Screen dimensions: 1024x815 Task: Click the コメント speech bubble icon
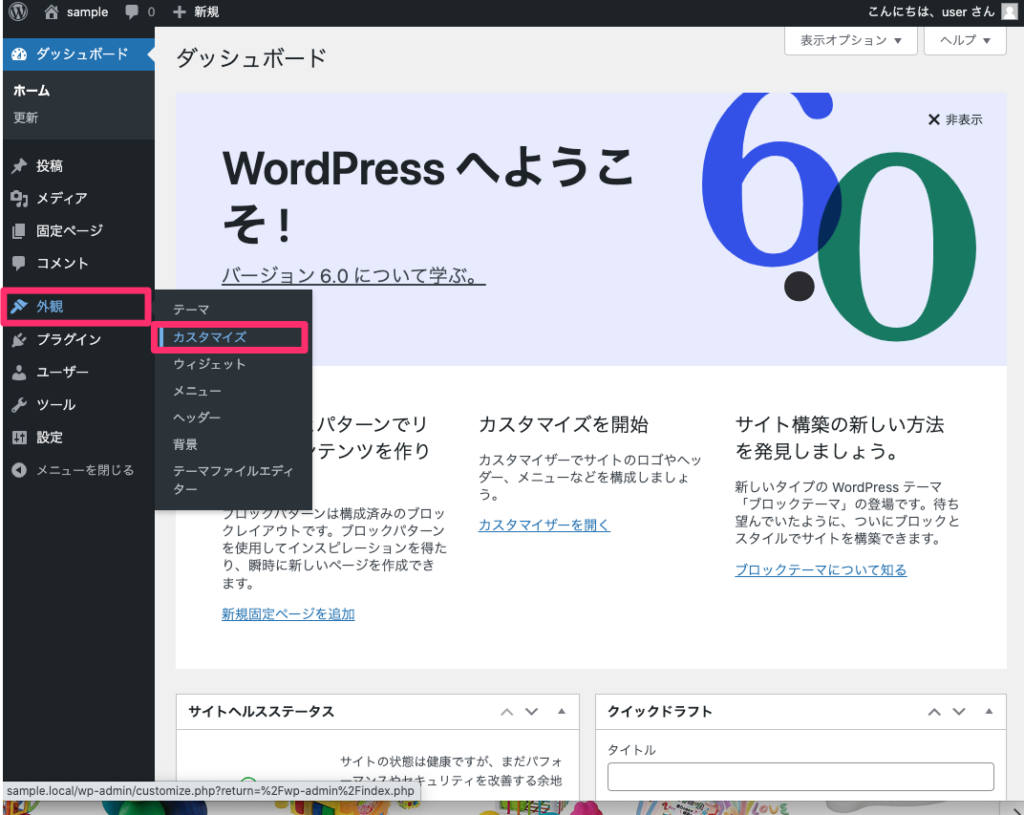(x=19, y=263)
